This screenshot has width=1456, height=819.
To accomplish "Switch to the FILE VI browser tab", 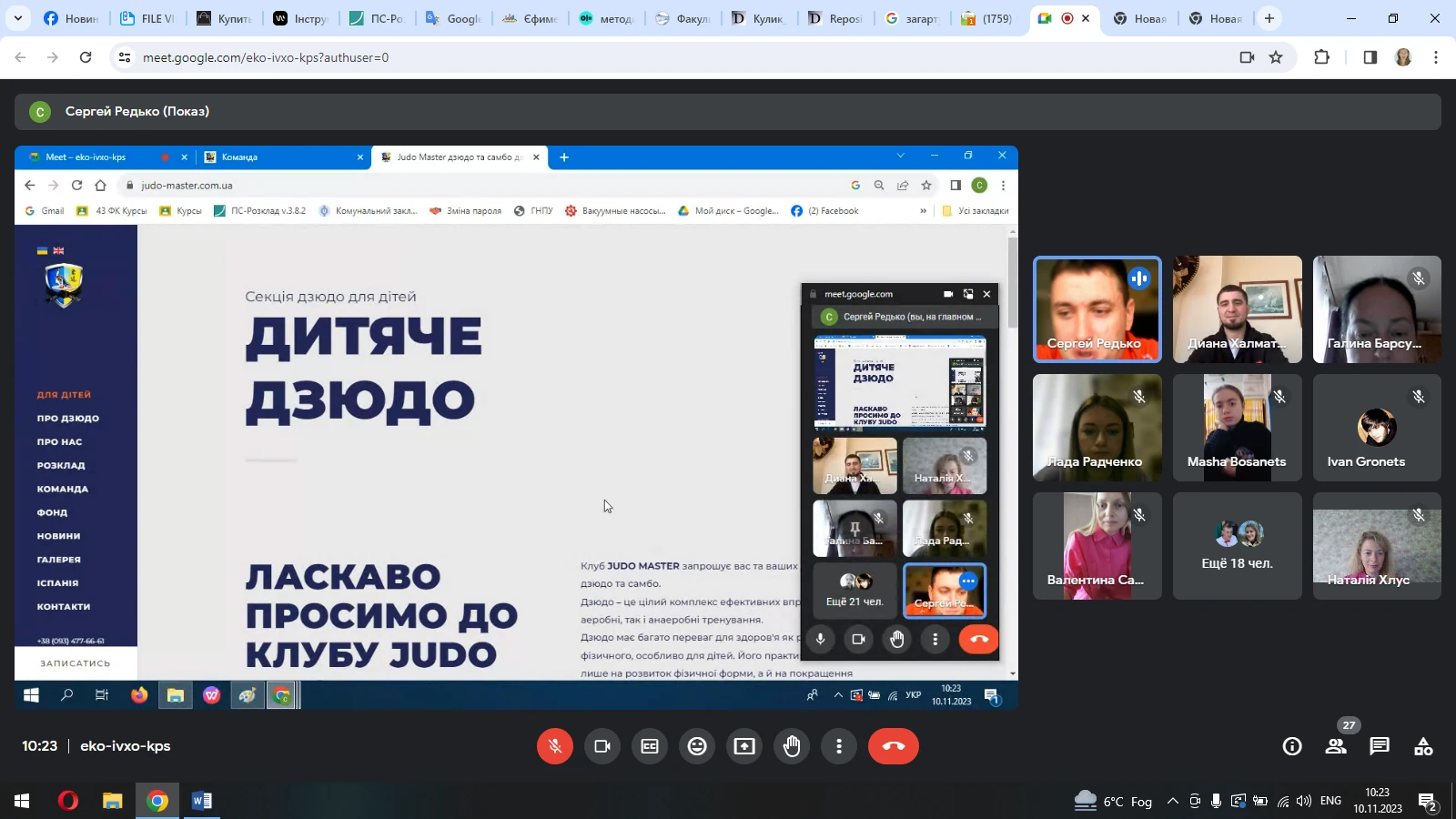I will click(147, 18).
